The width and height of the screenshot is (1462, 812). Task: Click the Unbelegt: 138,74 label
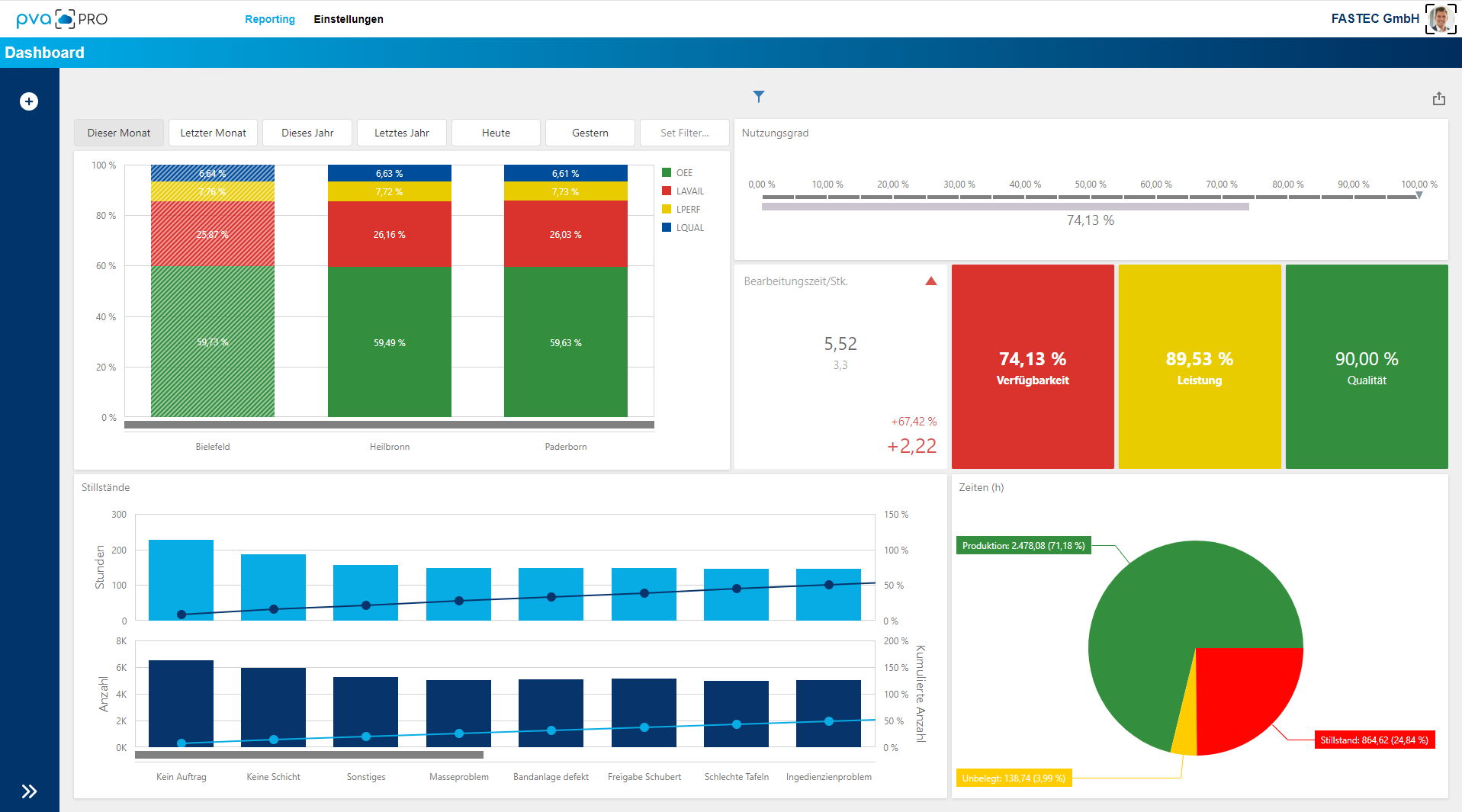(x=1014, y=778)
